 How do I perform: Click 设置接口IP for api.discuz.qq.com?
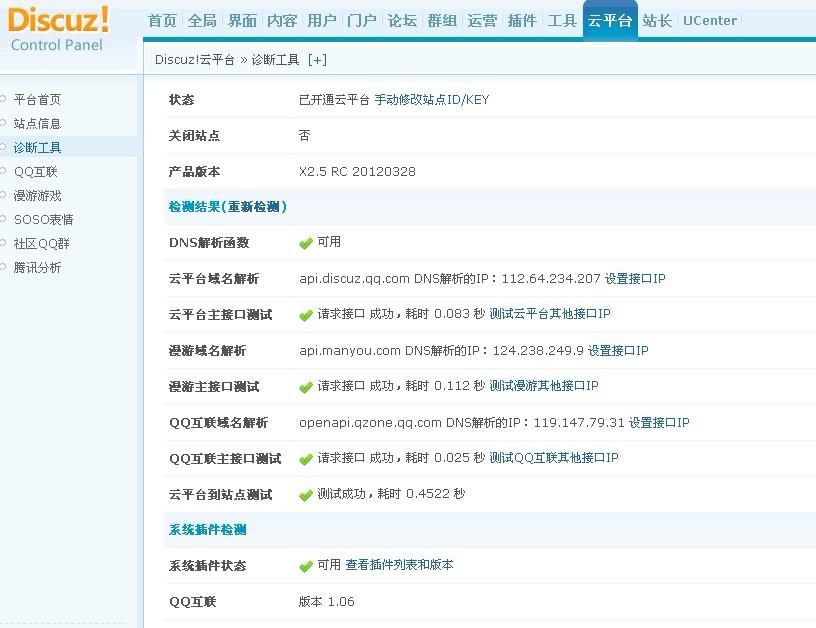pos(635,279)
